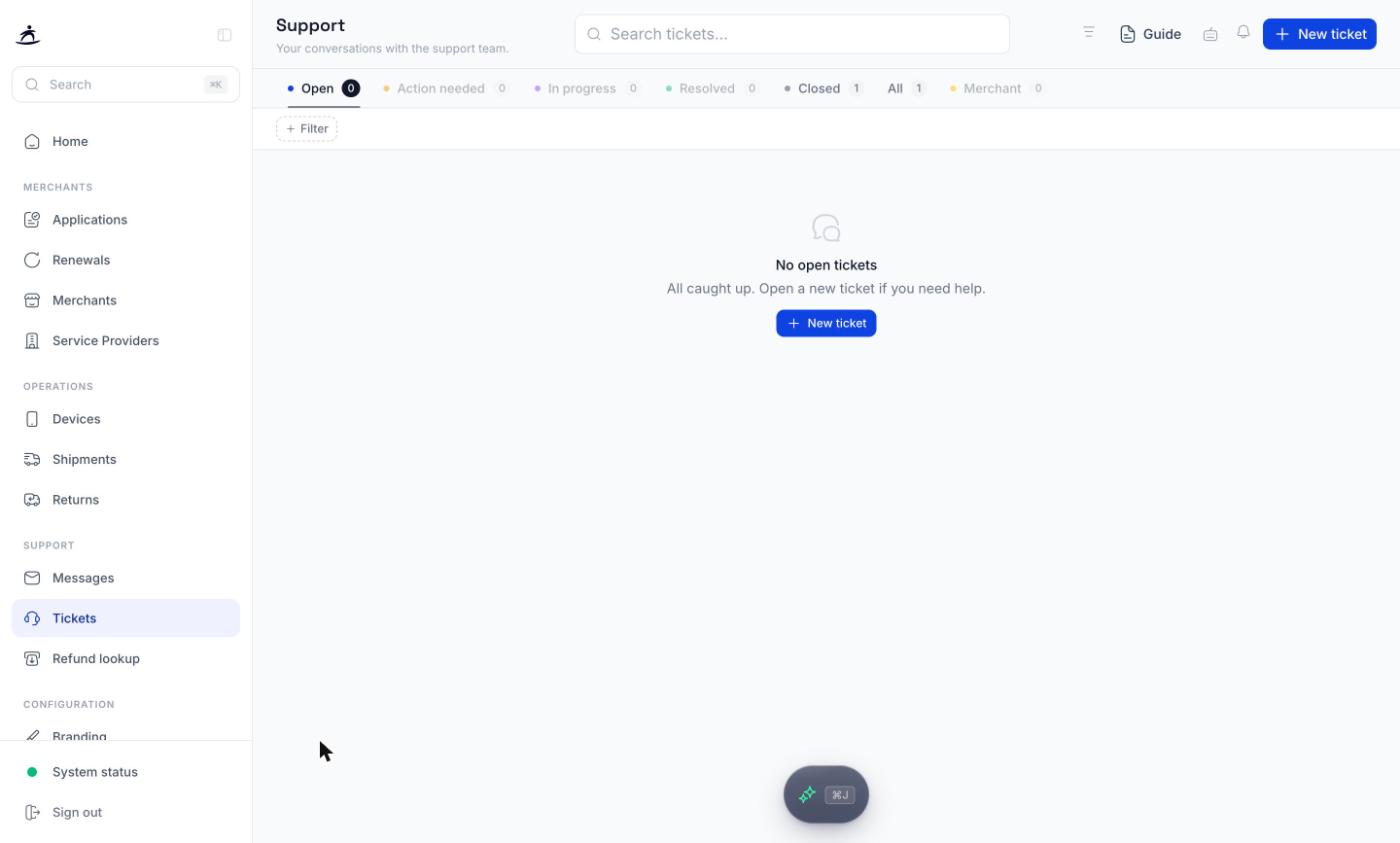The width and height of the screenshot is (1400, 843).
Task: Open Applications in sidebar
Action: [x=126, y=220]
